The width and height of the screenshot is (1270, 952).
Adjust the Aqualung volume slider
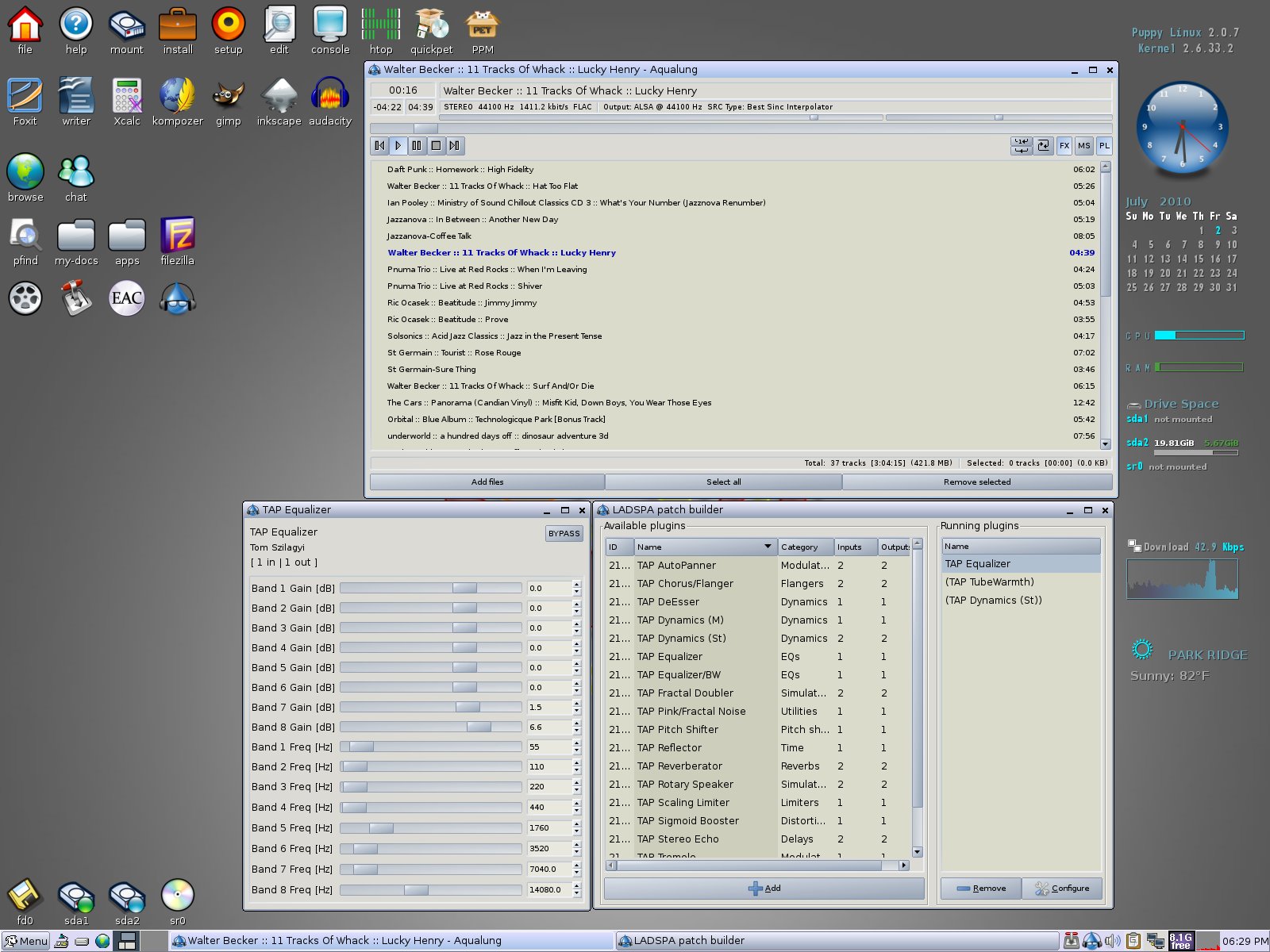click(x=660, y=117)
